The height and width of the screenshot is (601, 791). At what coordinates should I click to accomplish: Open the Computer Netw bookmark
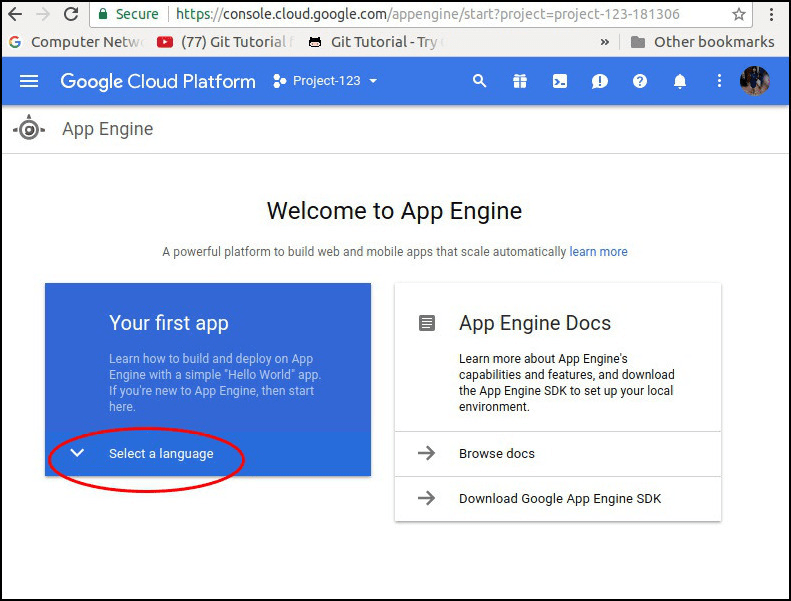coord(77,42)
